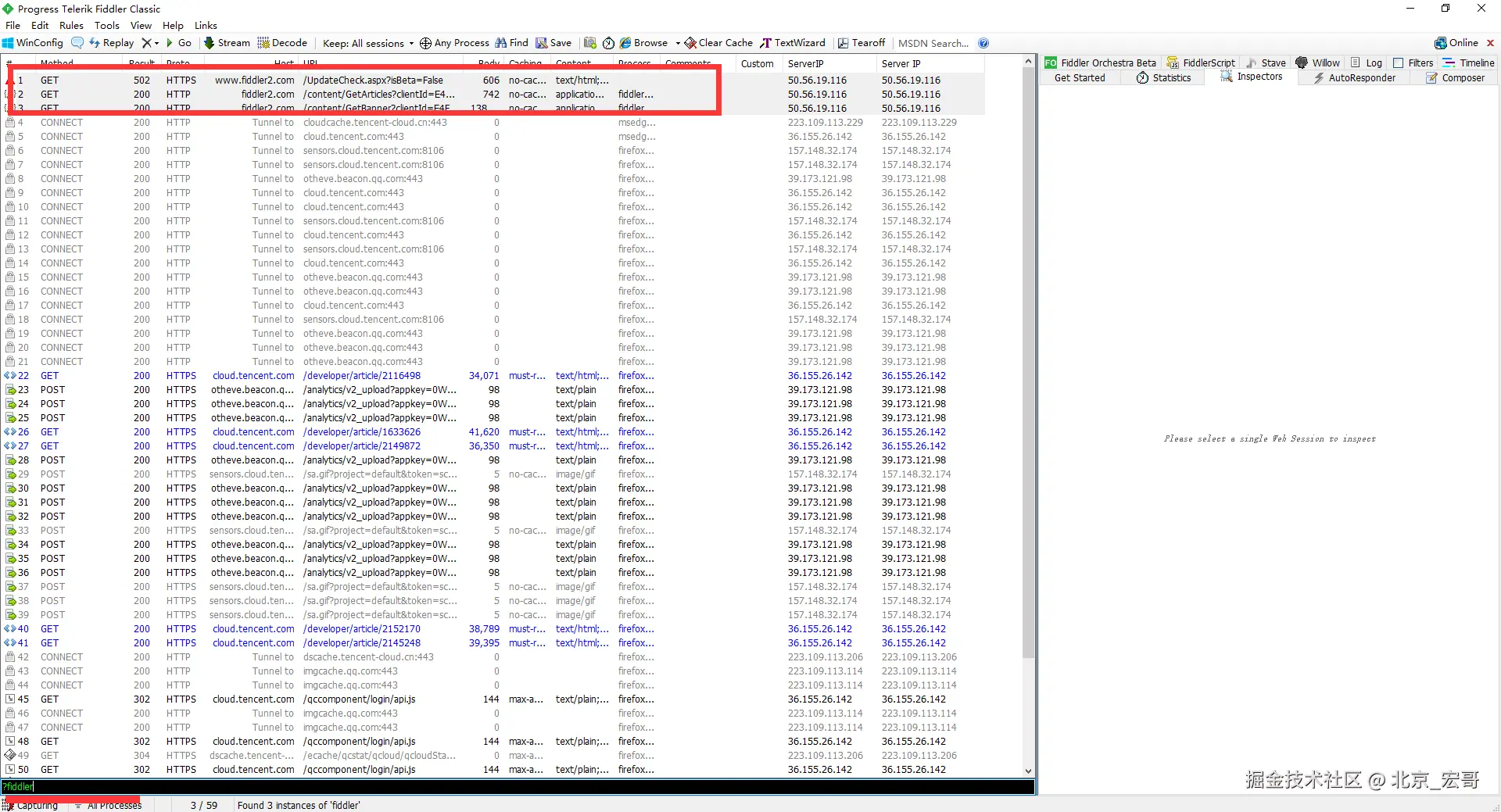Switch to the Willow tab

tap(1318, 63)
